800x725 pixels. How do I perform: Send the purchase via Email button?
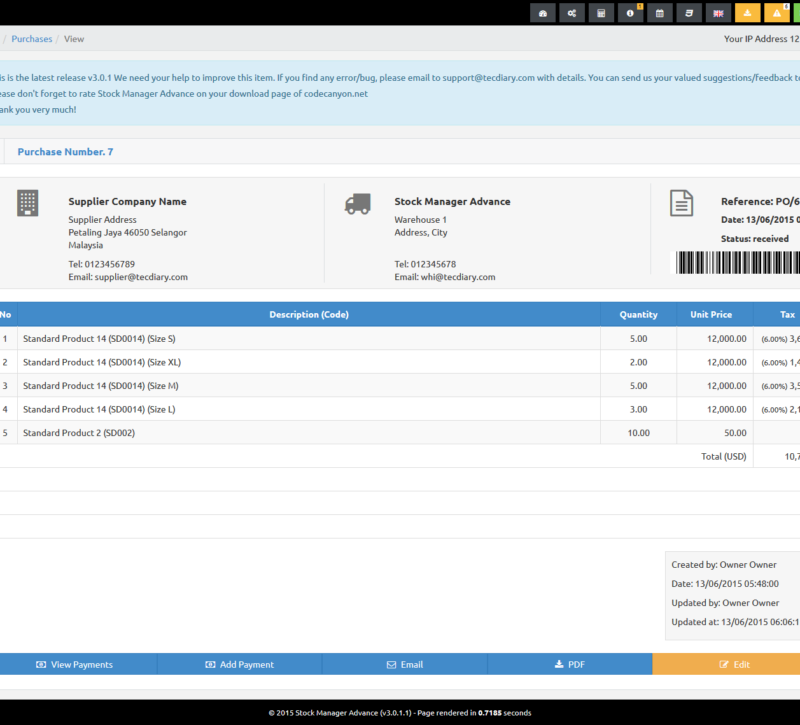[x=404, y=664]
